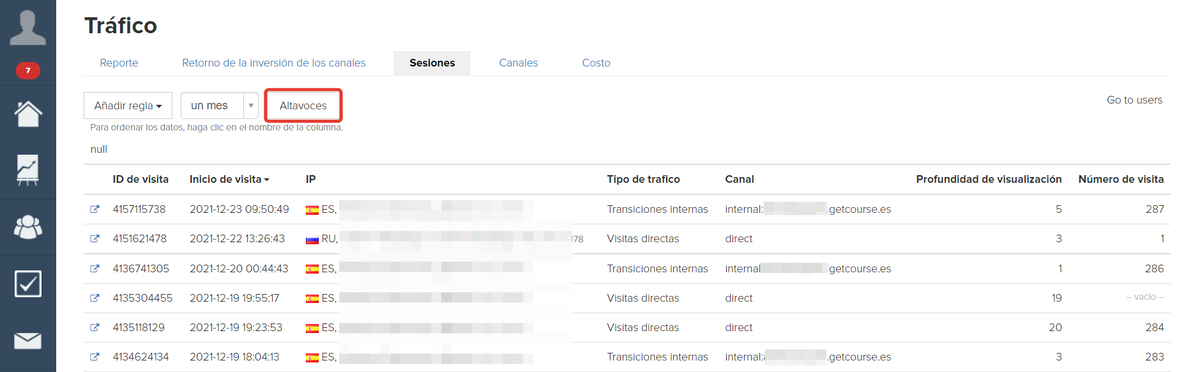This screenshot has width=1200, height=372.
Task: Open the user profile avatar icon
Action: (27, 25)
